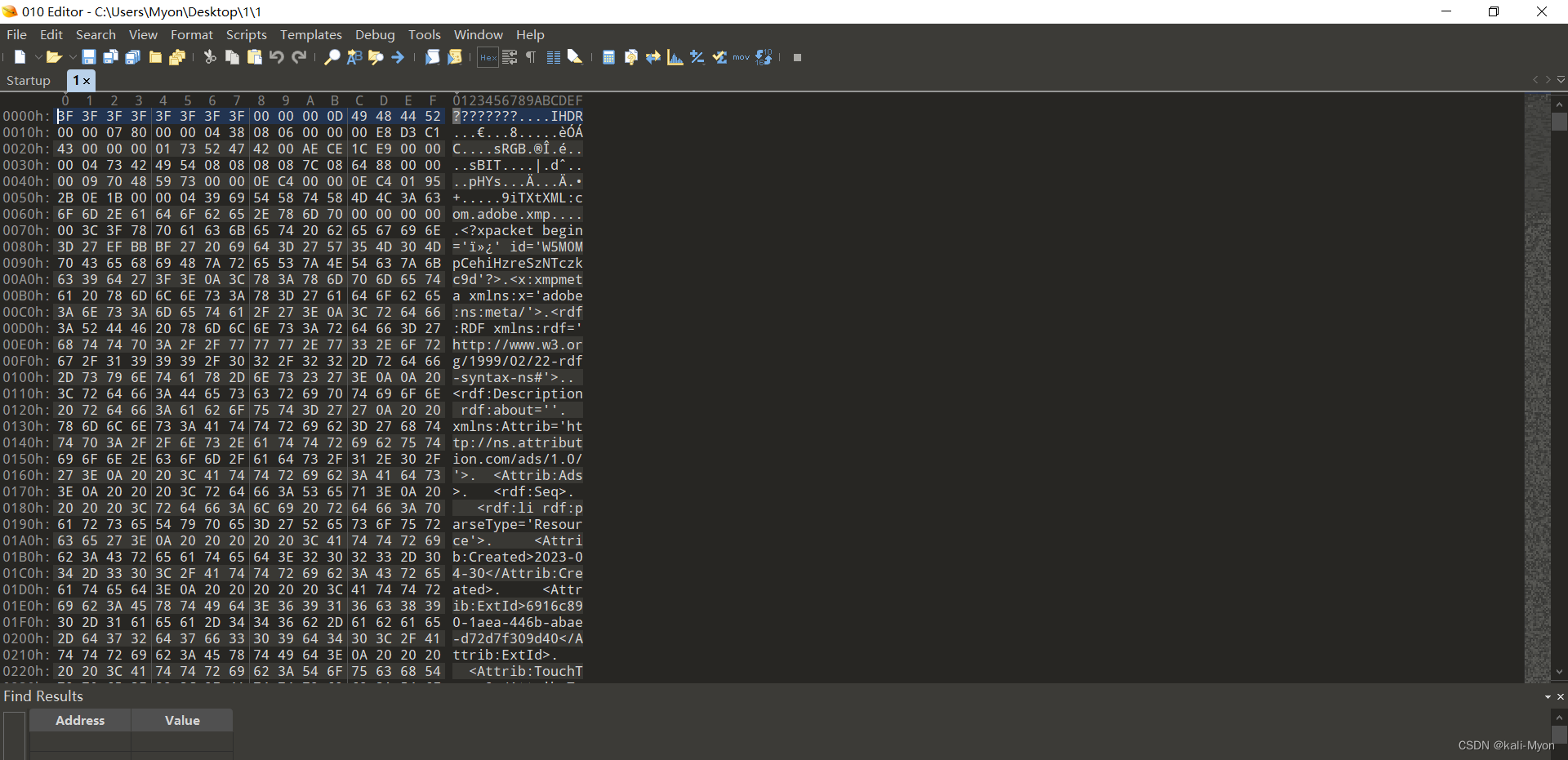View the file Histogram

(x=675, y=57)
